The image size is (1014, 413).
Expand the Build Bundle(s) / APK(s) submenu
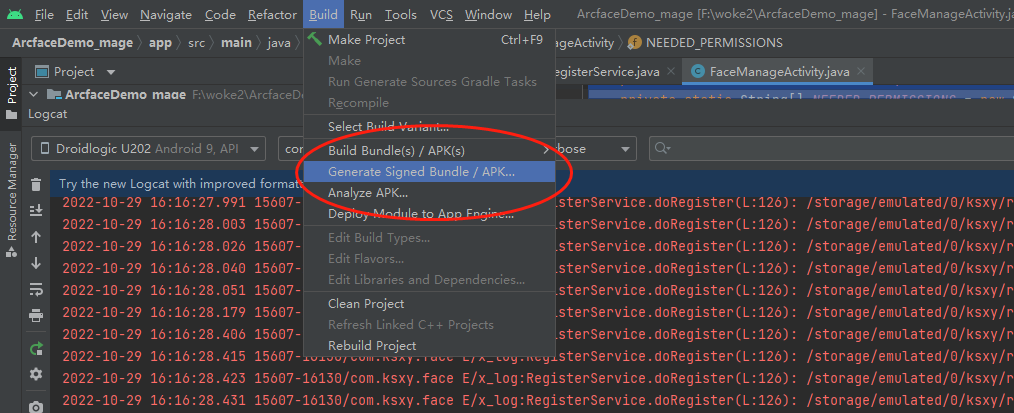tap(429, 151)
